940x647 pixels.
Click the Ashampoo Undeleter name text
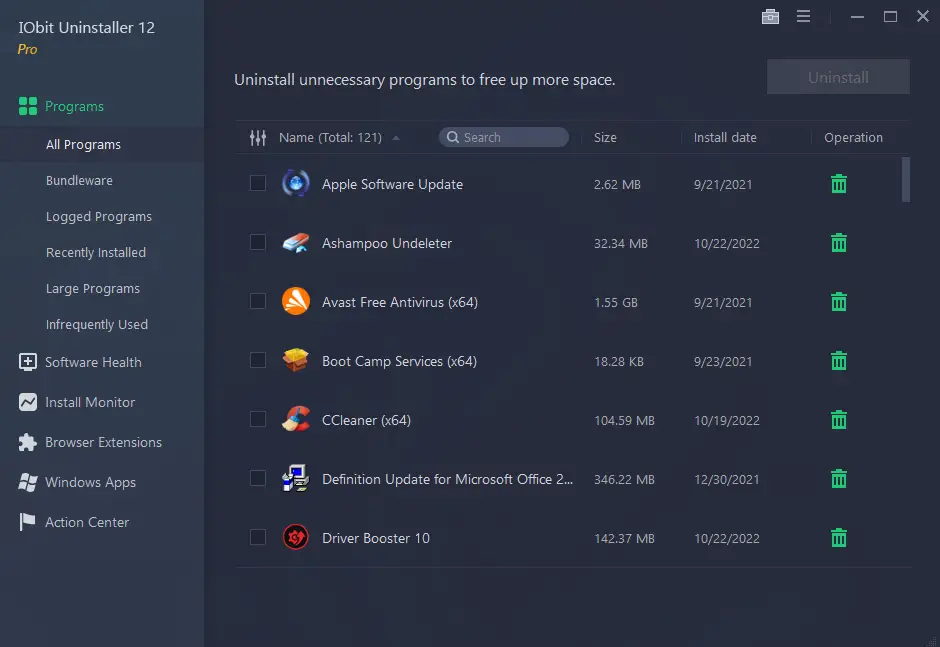click(x=387, y=243)
